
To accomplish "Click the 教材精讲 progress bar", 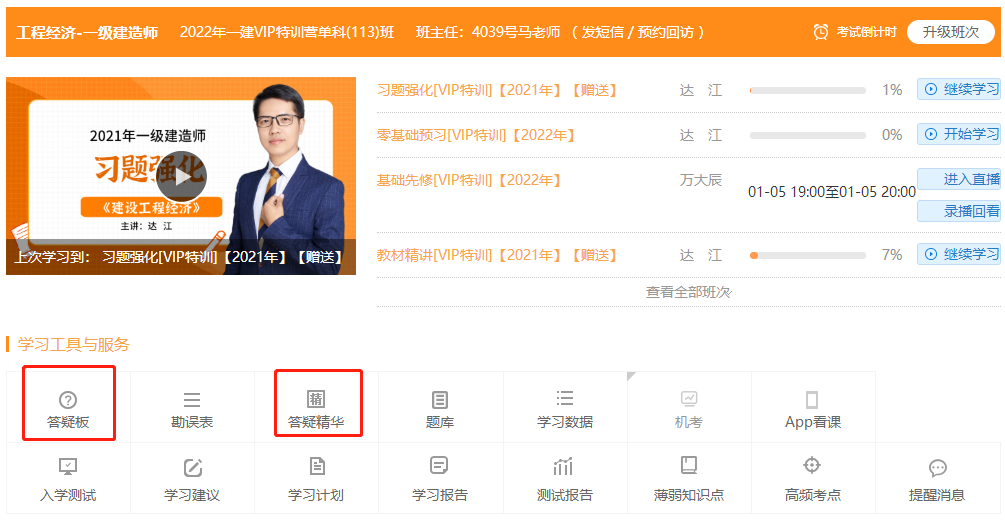I will click(807, 255).
